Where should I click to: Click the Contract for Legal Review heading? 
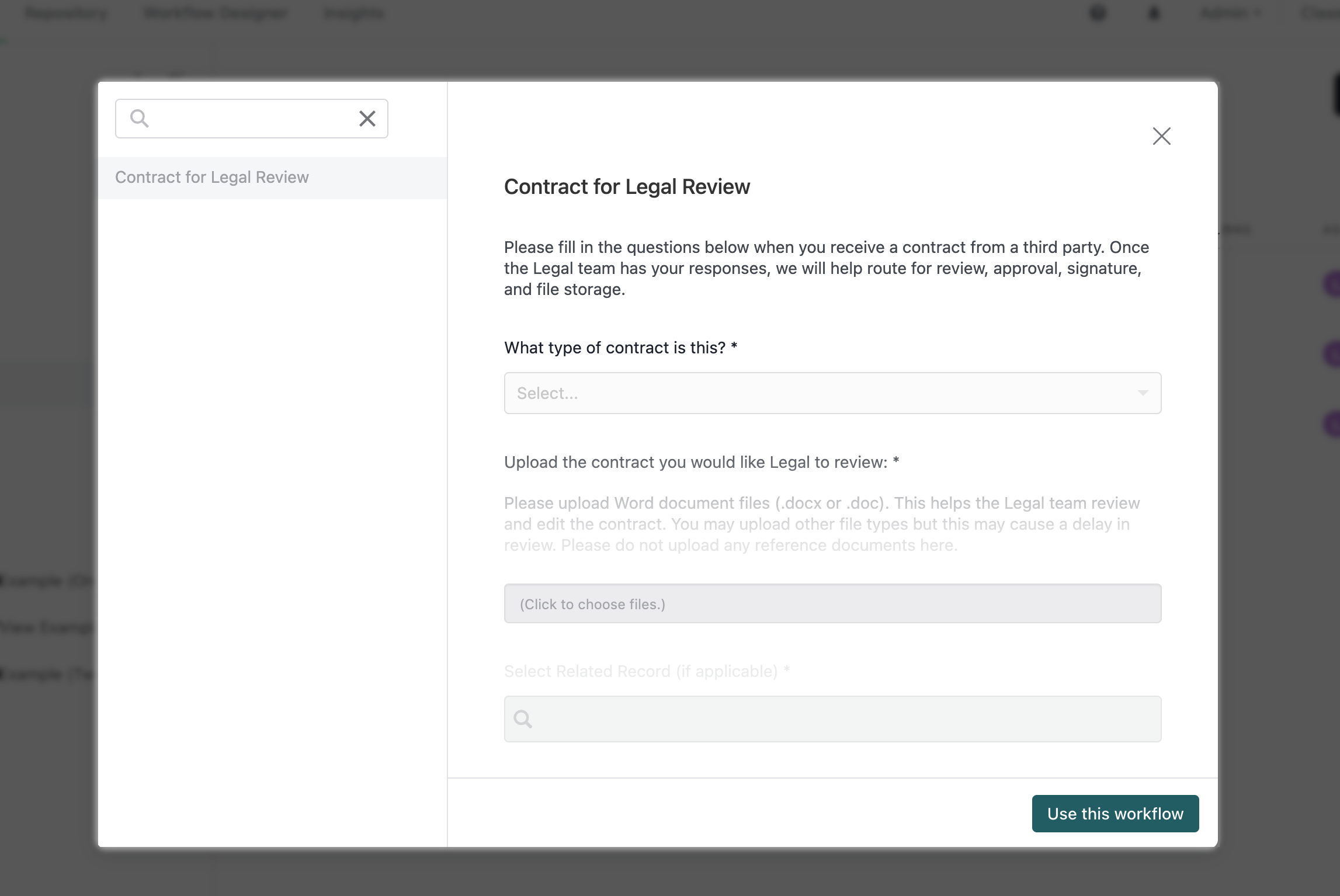click(627, 186)
